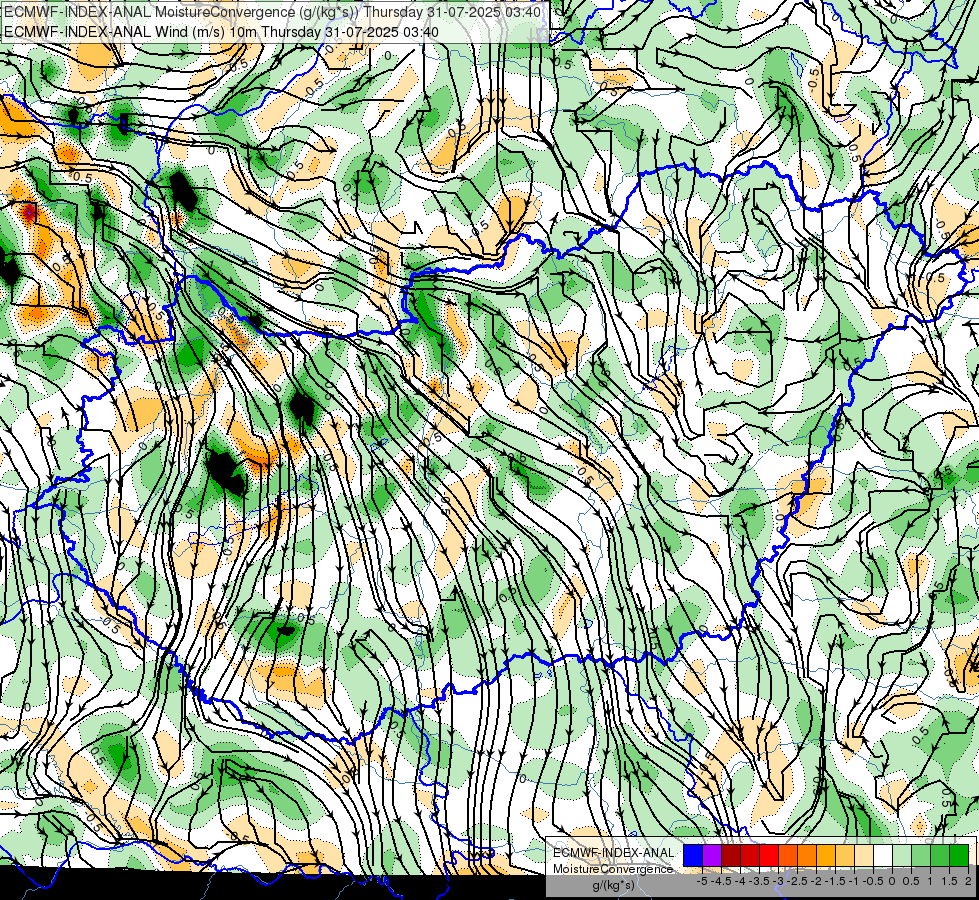Click the 'g/(kg*s)' unit label in legend

[613, 885]
